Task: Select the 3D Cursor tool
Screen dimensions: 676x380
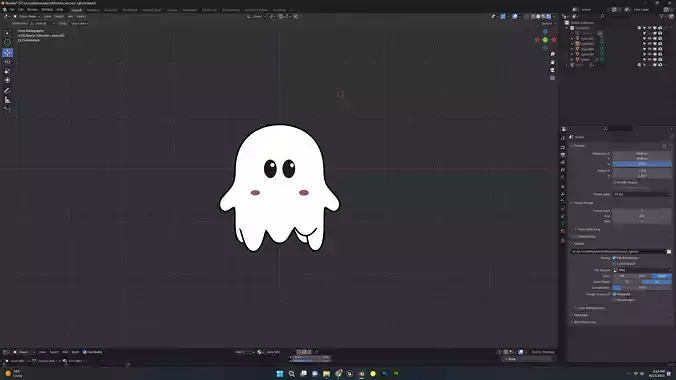Action: tap(7, 42)
